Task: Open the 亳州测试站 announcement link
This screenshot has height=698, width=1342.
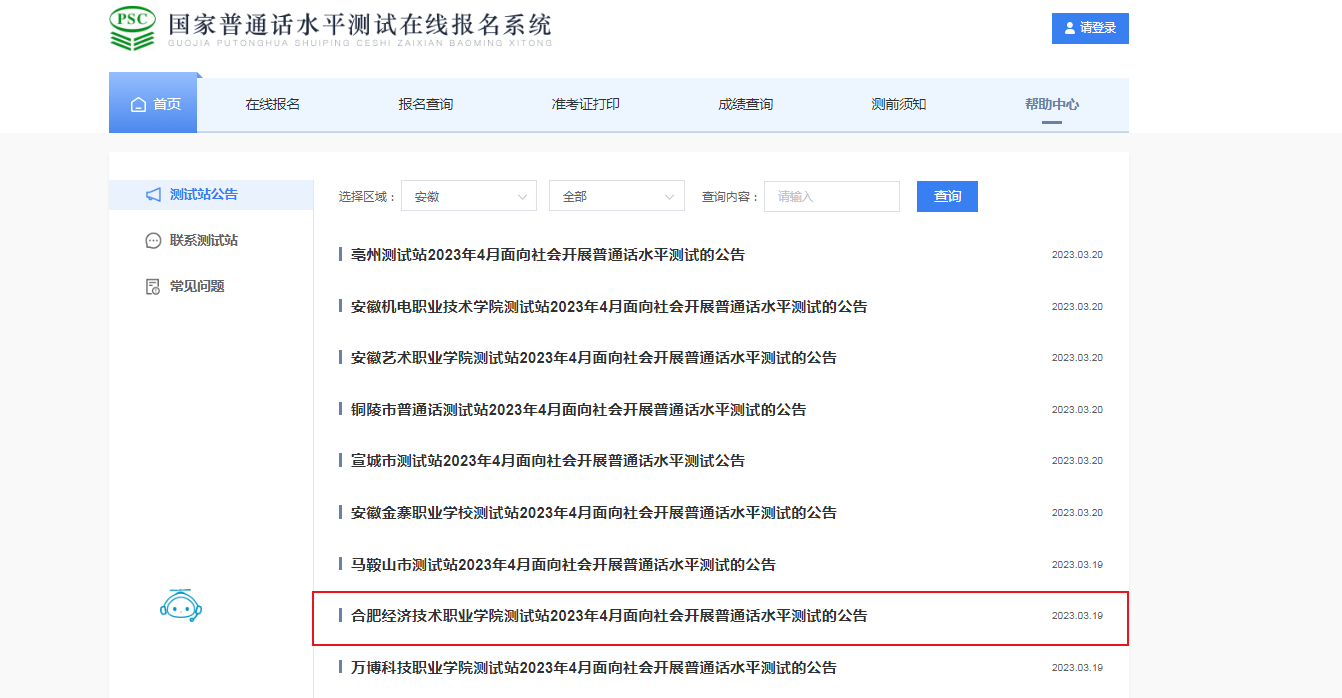Action: [x=548, y=255]
